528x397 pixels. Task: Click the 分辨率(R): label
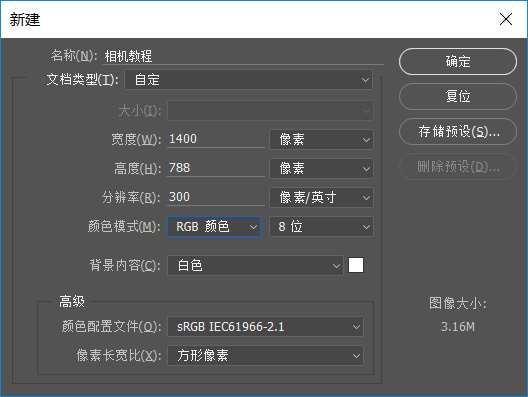131,197
